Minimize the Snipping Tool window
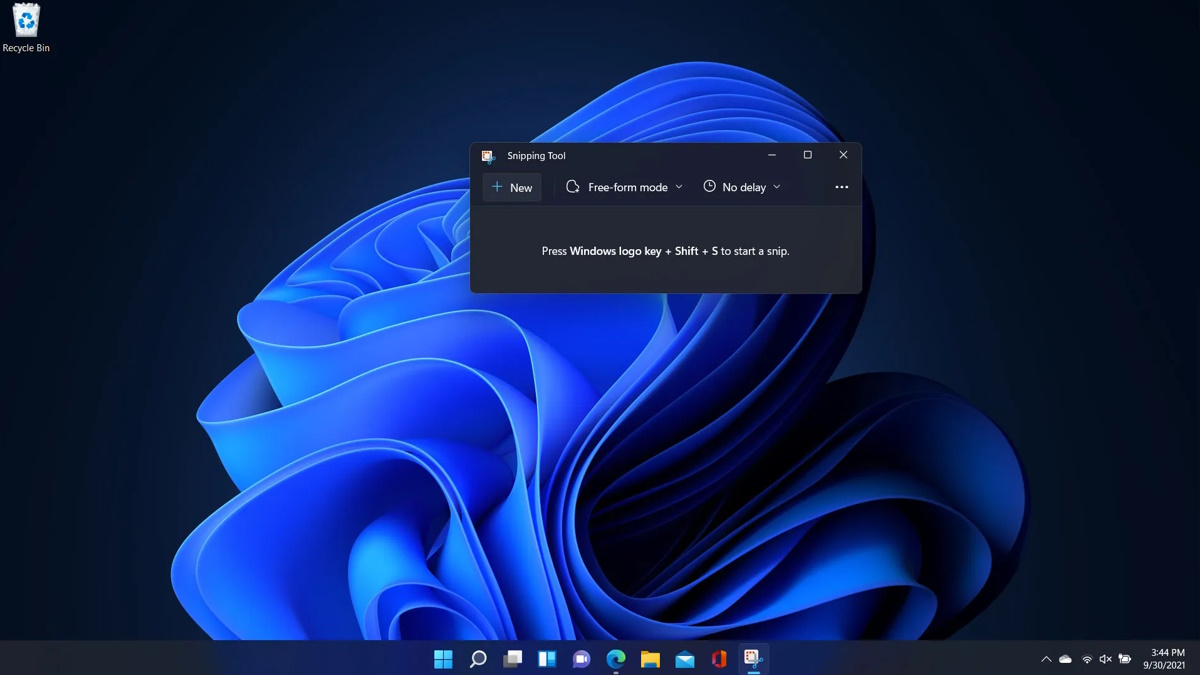Viewport: 1200px width, 675px height. click(x=772, y=155)
